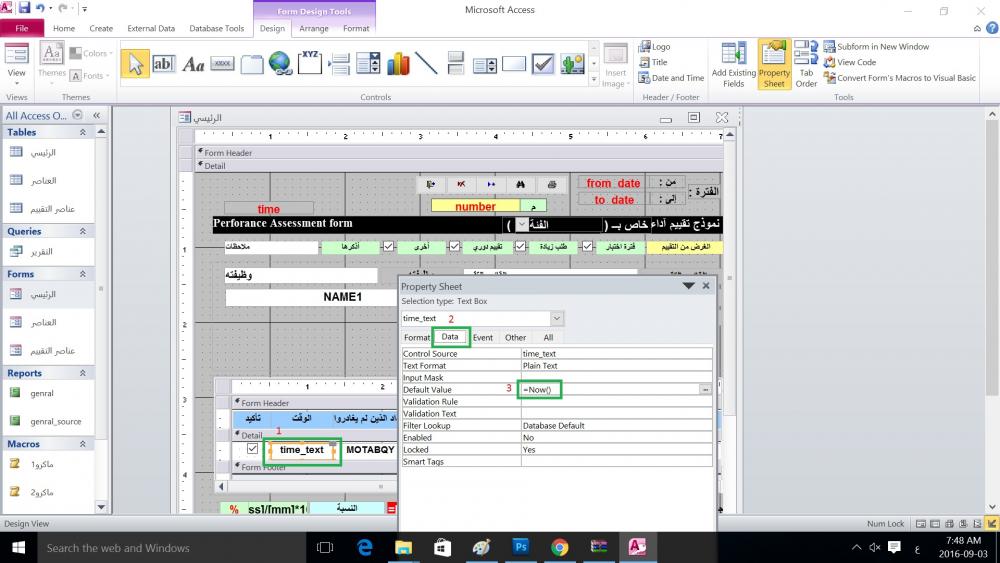Click the Windows search box
The width and height of the screenshot is (1000, 563).
coord(172,548)
